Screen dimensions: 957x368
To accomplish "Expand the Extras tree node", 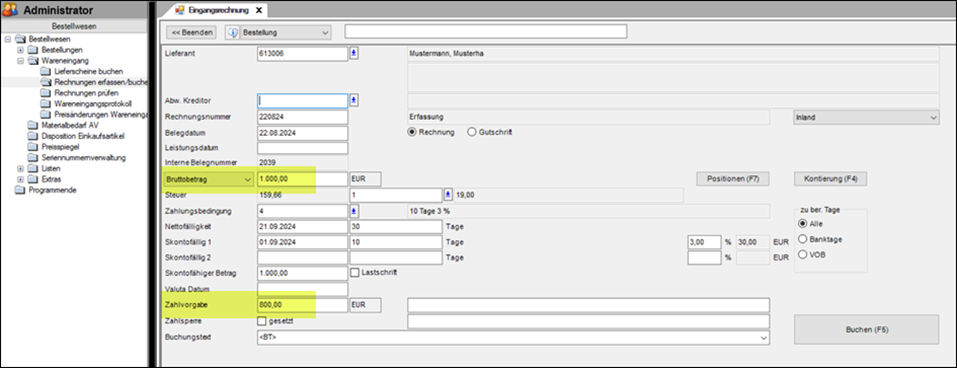I will 20,179.
